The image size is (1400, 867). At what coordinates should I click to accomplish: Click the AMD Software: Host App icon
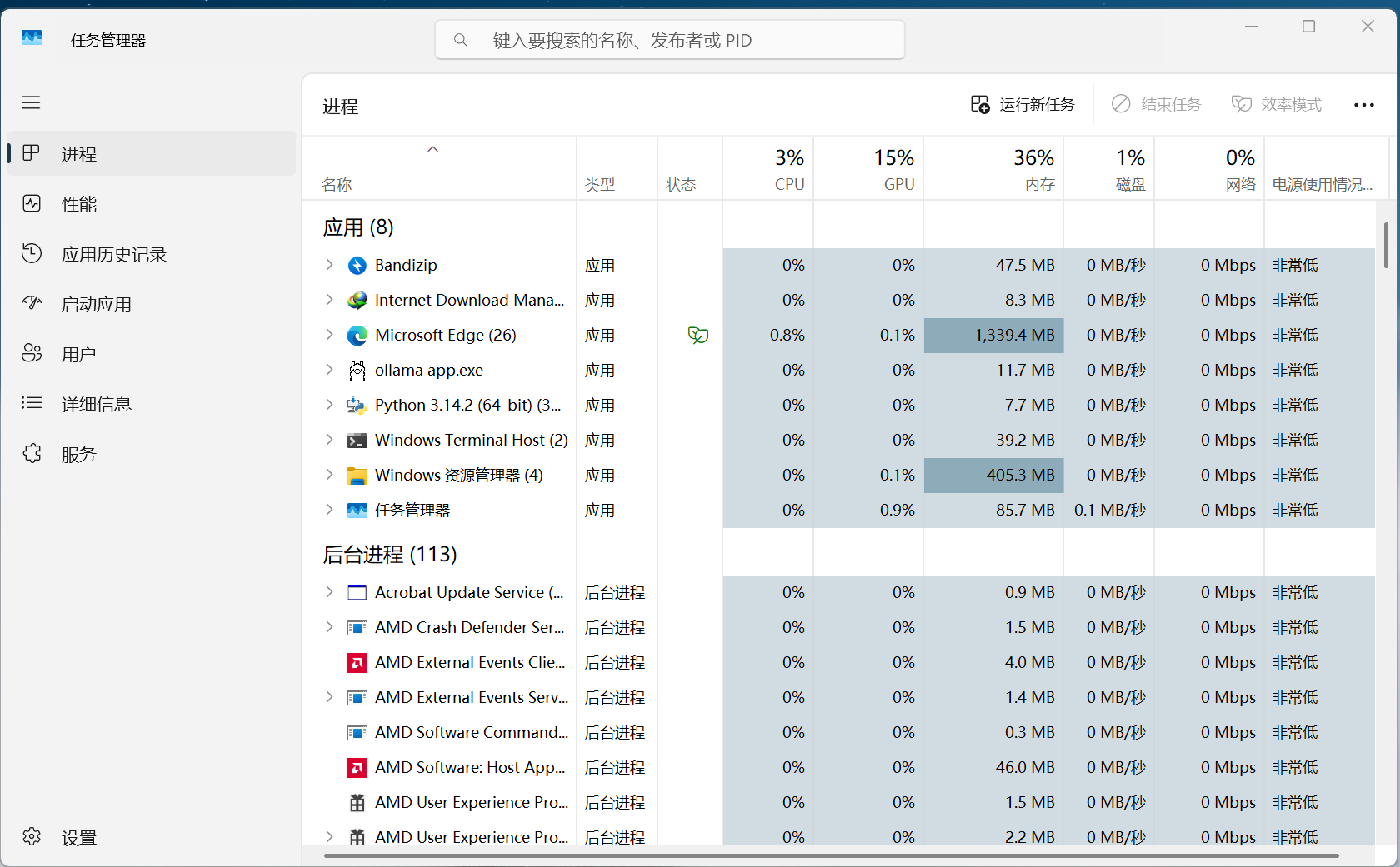[357, 768]
